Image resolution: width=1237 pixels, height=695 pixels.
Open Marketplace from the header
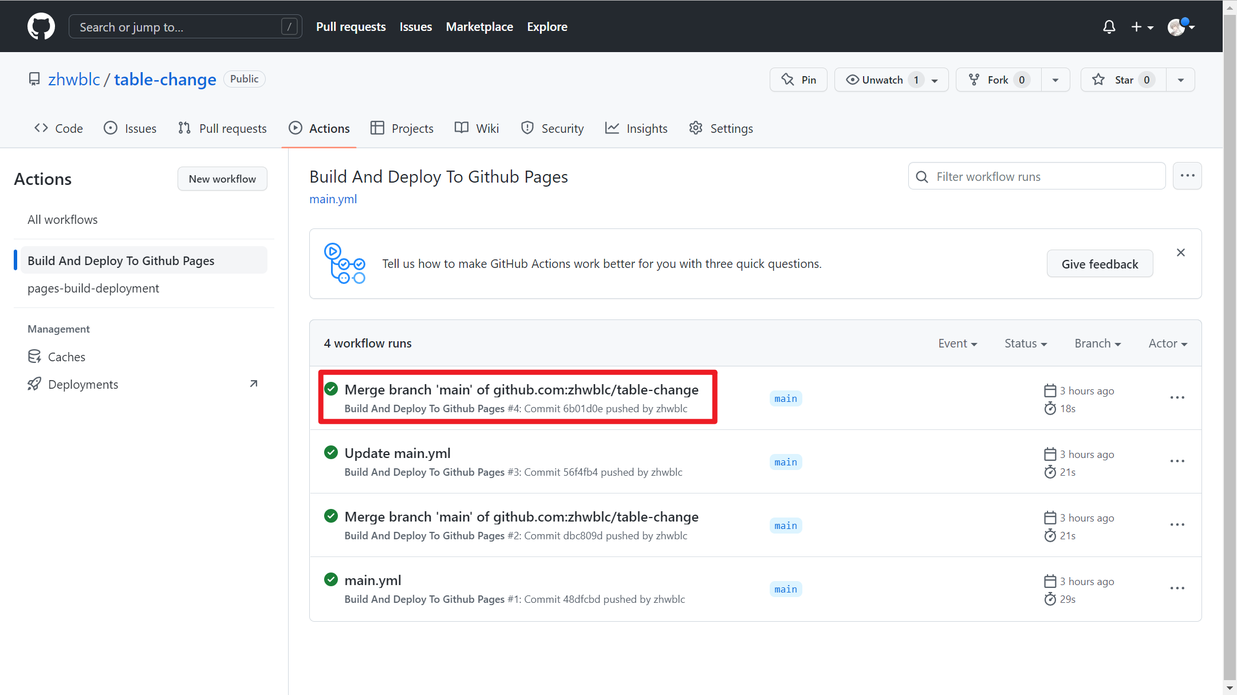tap(479, 27)
